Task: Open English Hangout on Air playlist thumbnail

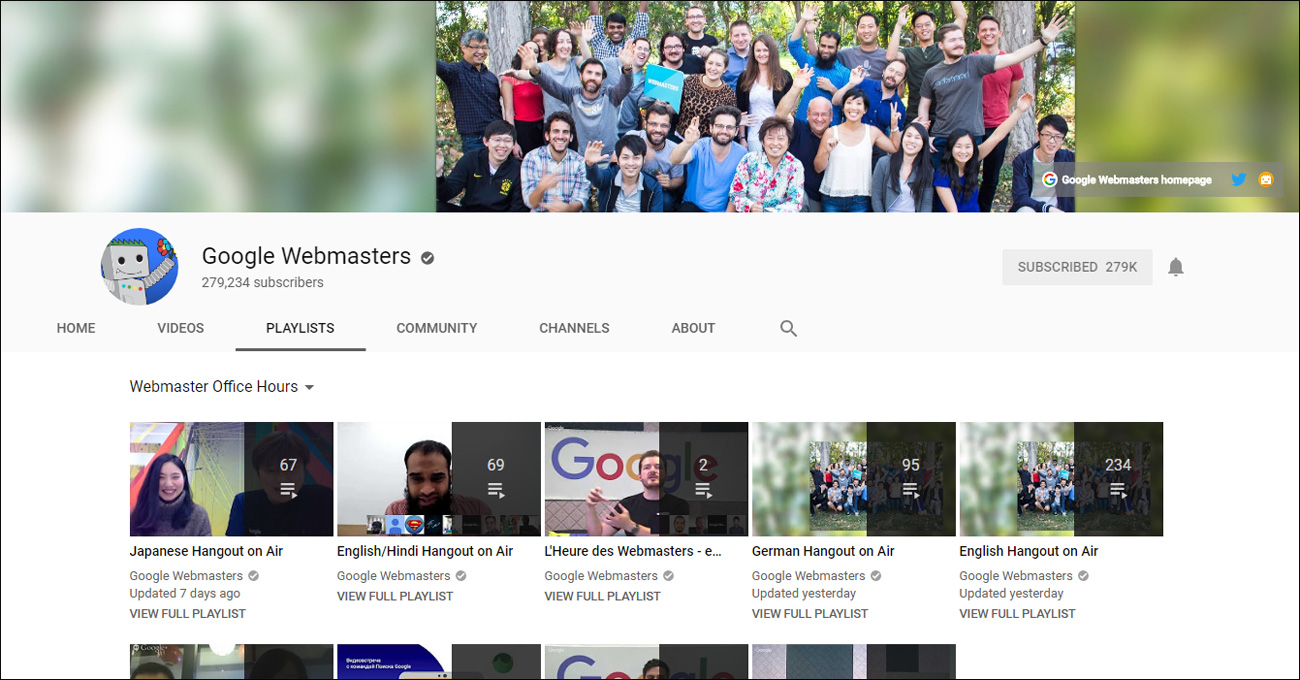Action: (1061, 479)
